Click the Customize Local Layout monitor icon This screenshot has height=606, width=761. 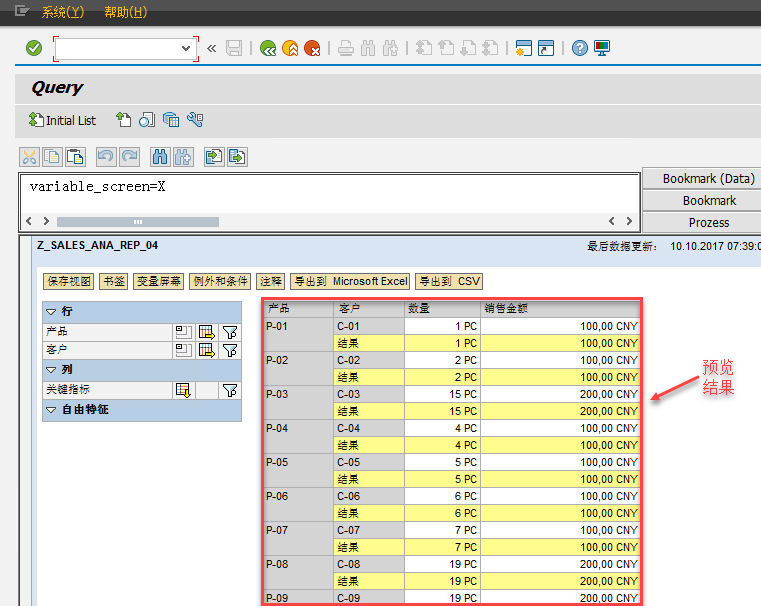[x=602, y=48]
